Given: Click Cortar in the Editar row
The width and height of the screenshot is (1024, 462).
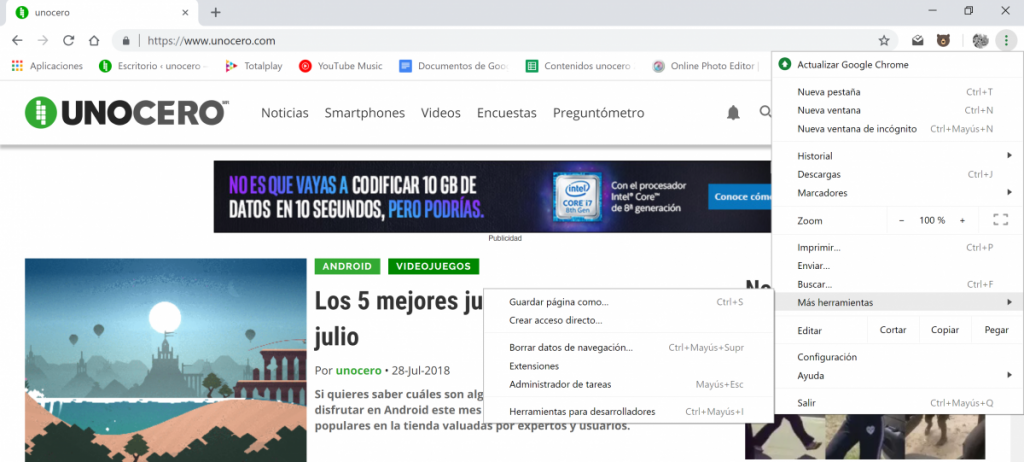Looking at the screenshot, I should pyautogui.click(x=893, y=330).
